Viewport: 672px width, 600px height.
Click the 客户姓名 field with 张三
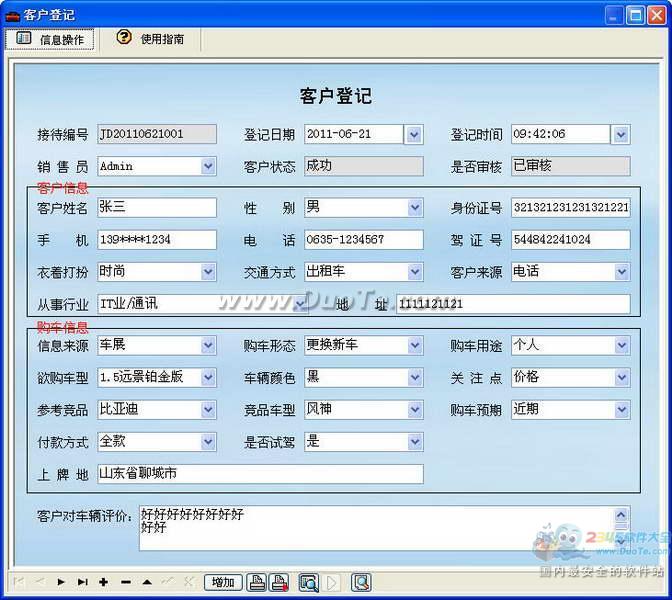[157, 207]
